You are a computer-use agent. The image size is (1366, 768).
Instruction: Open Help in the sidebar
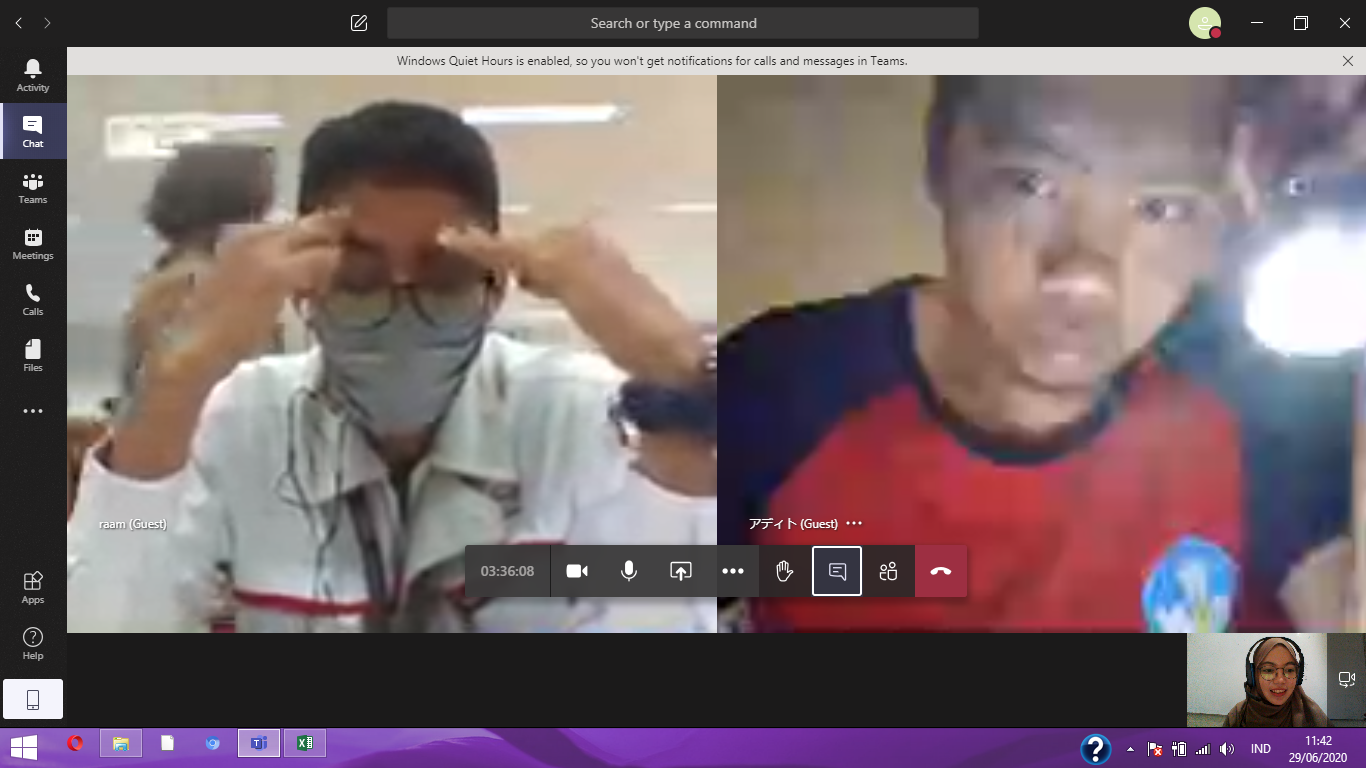click(33, 643)
